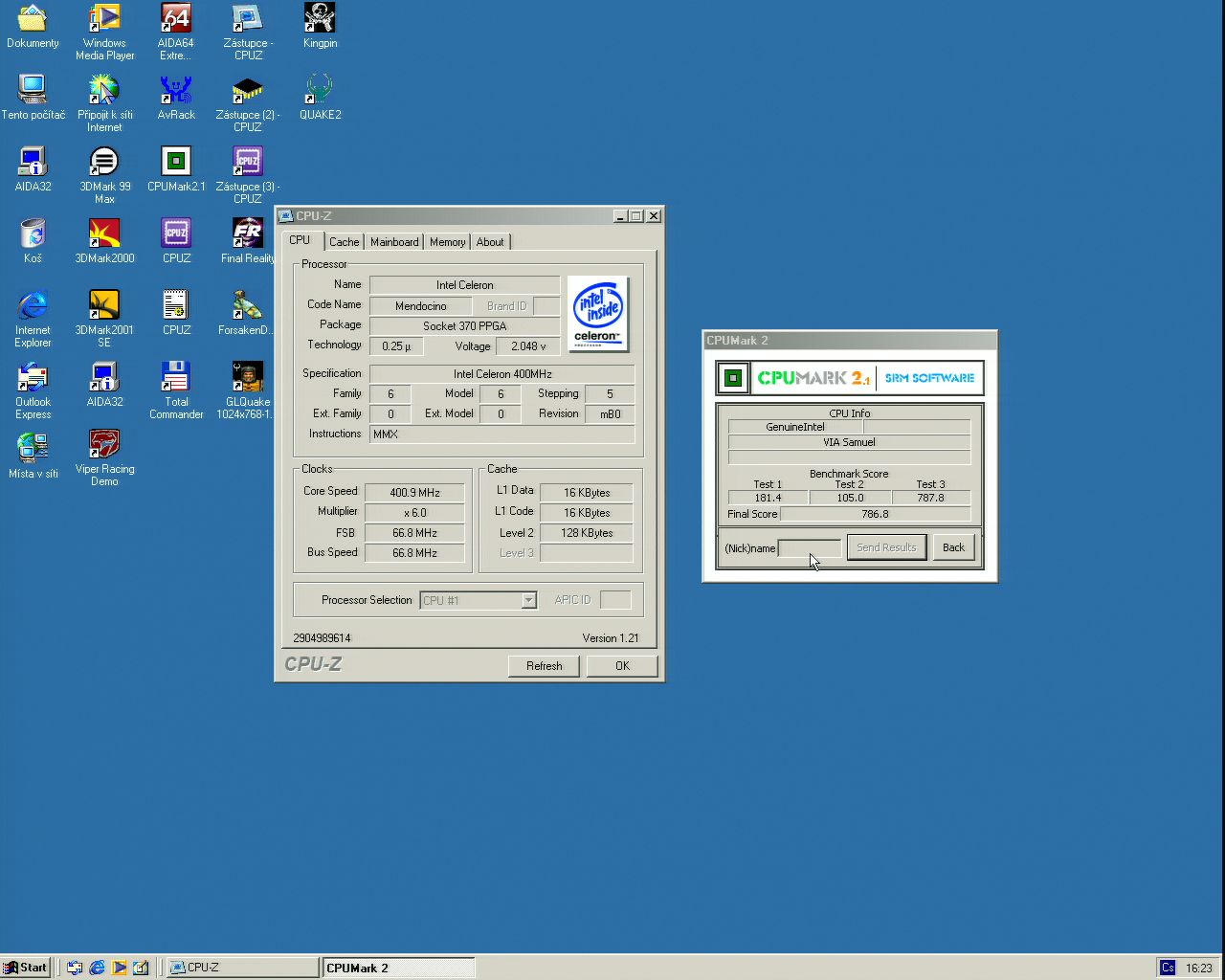This screenshot has height=980, width=1225.
Task: Click the Cs language indicator in tray
Action: pos(1168,968)
